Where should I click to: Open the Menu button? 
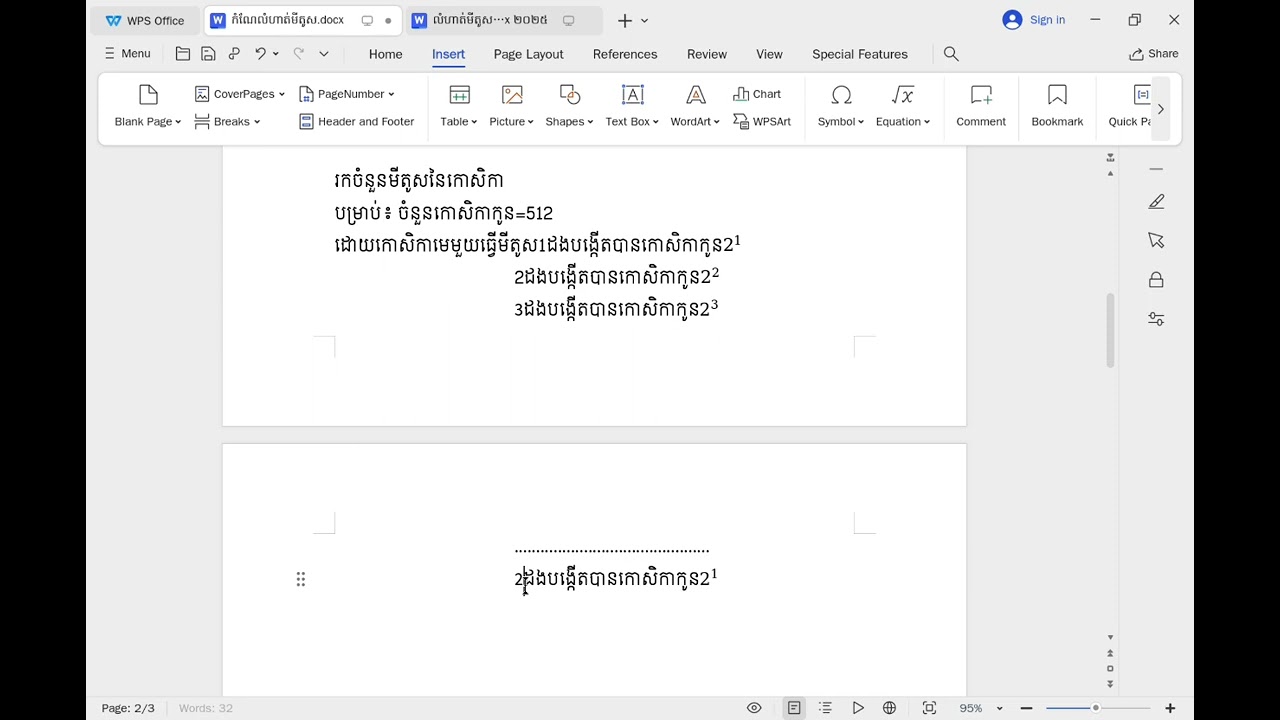tap(128, 54)
